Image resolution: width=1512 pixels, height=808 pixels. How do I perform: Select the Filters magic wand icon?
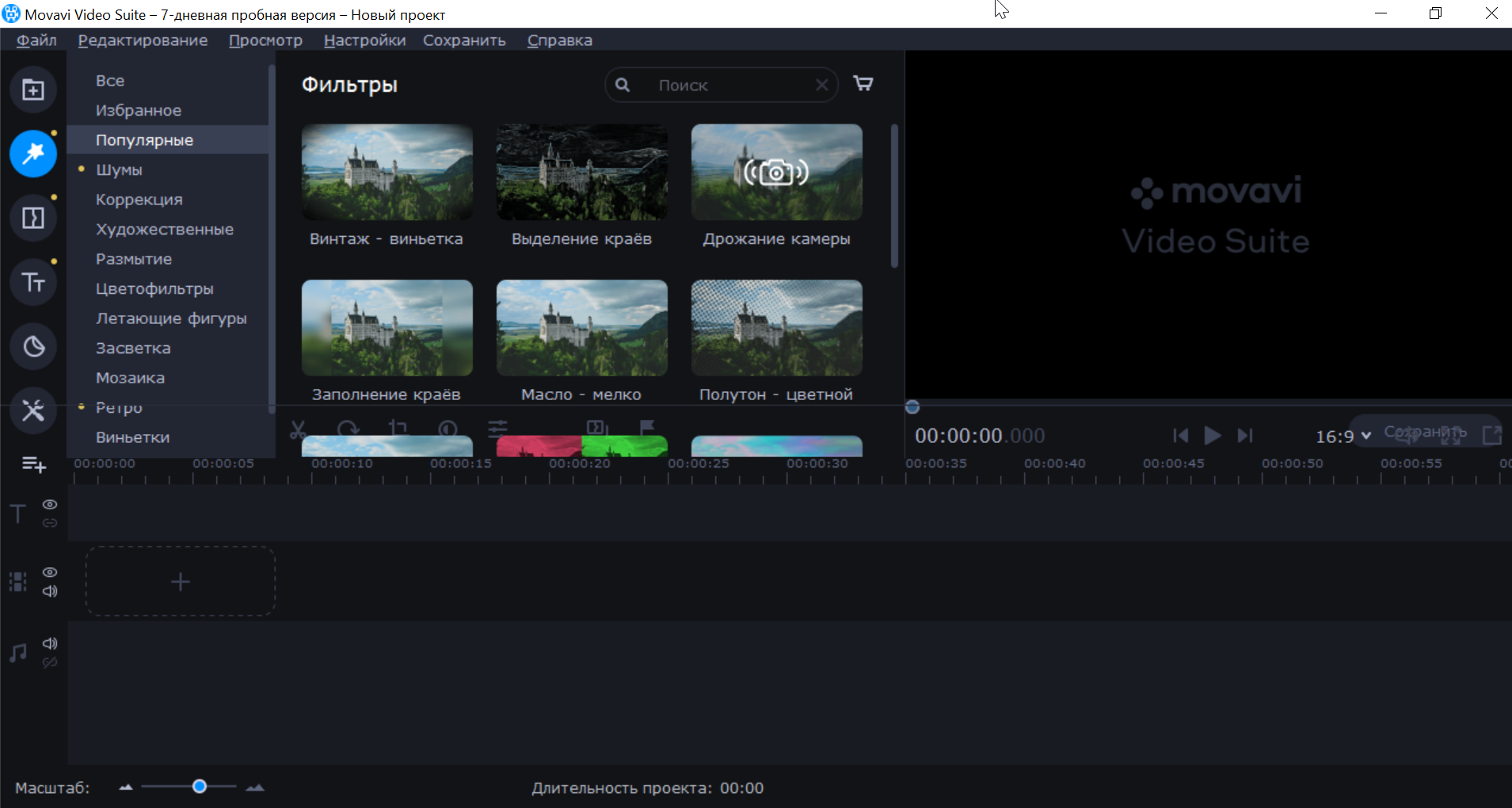[33, 154]
